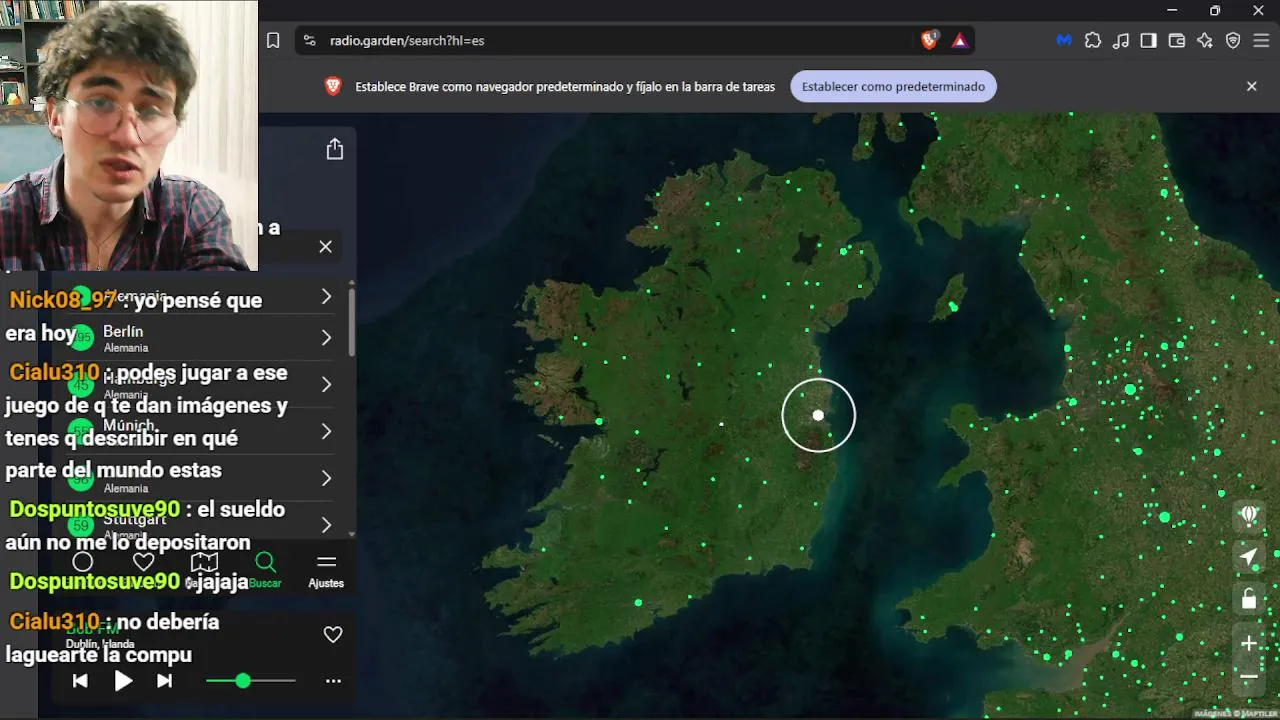Expand the Stuttgart row chevron
The image size is (1280, 720).
tap(326, 525)
